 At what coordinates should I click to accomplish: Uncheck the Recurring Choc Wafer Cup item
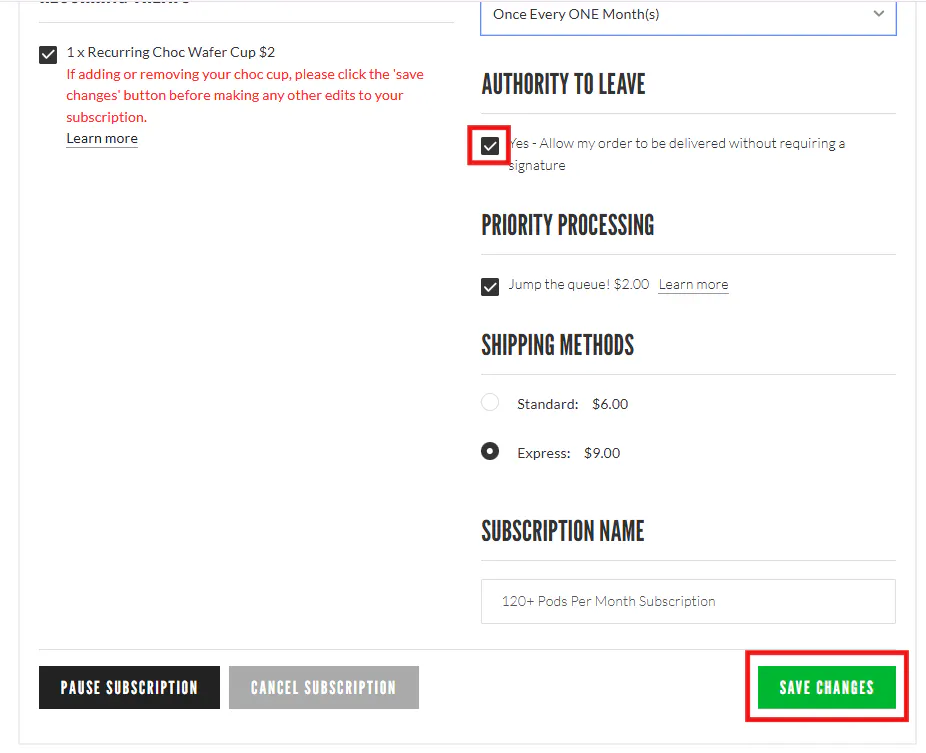pyautogui.click(x=47, y=54)
